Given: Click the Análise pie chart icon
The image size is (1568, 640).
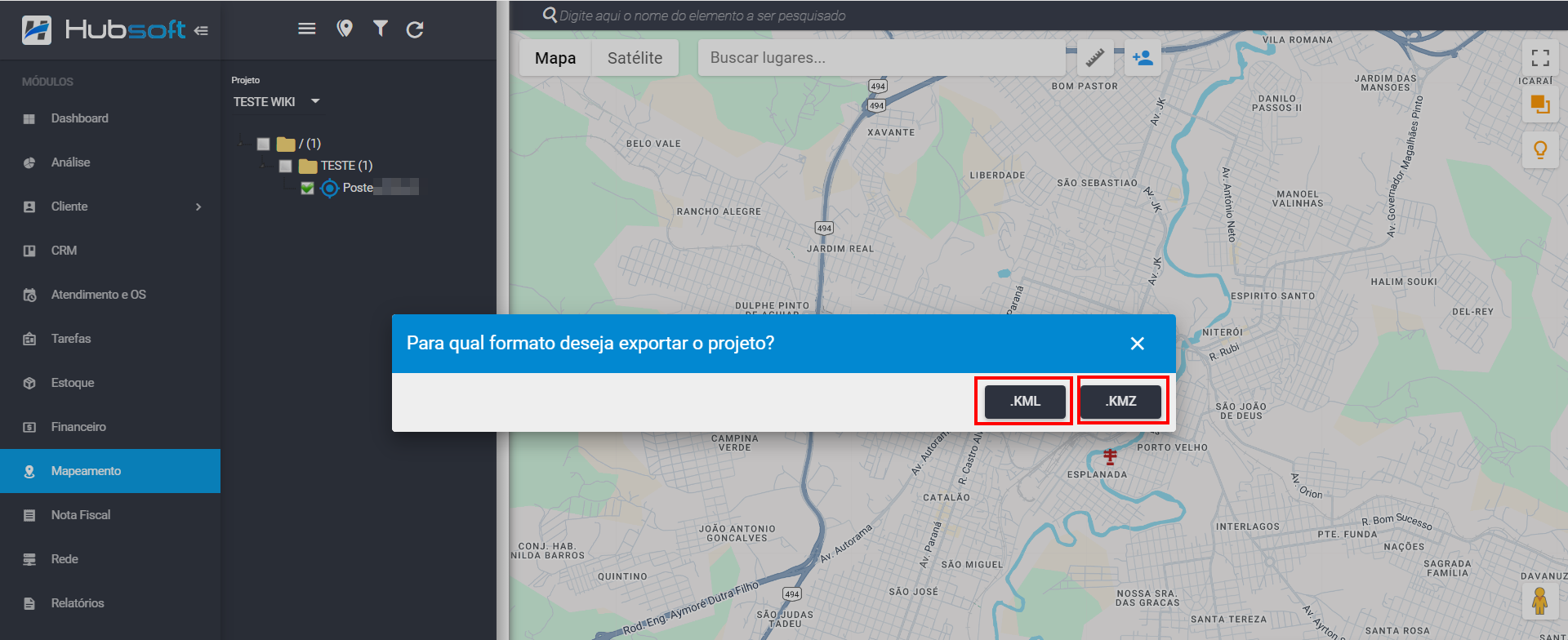Looking at the screenshot, I should pyautogui.click(x=29, y=163).
